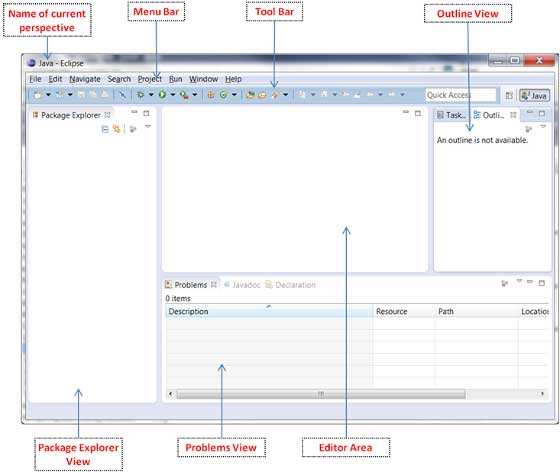Click the '0 items' text in Problems

click(x=178, y=298)
